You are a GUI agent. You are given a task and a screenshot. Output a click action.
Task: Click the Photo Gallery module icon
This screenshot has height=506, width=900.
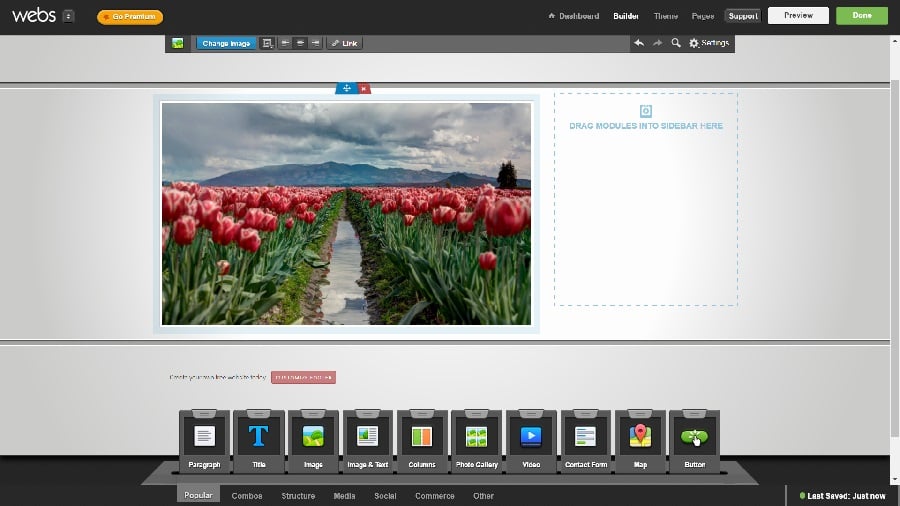[x=476, y=437]
